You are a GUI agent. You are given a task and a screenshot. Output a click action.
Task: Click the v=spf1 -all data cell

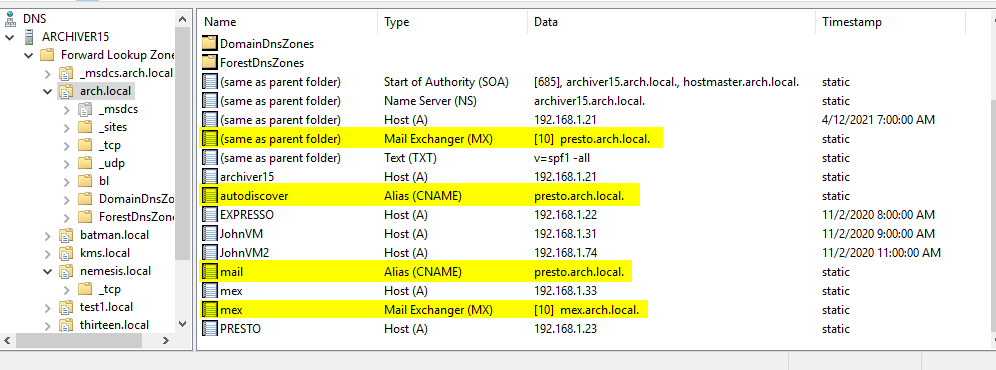[x=563, y=158]
